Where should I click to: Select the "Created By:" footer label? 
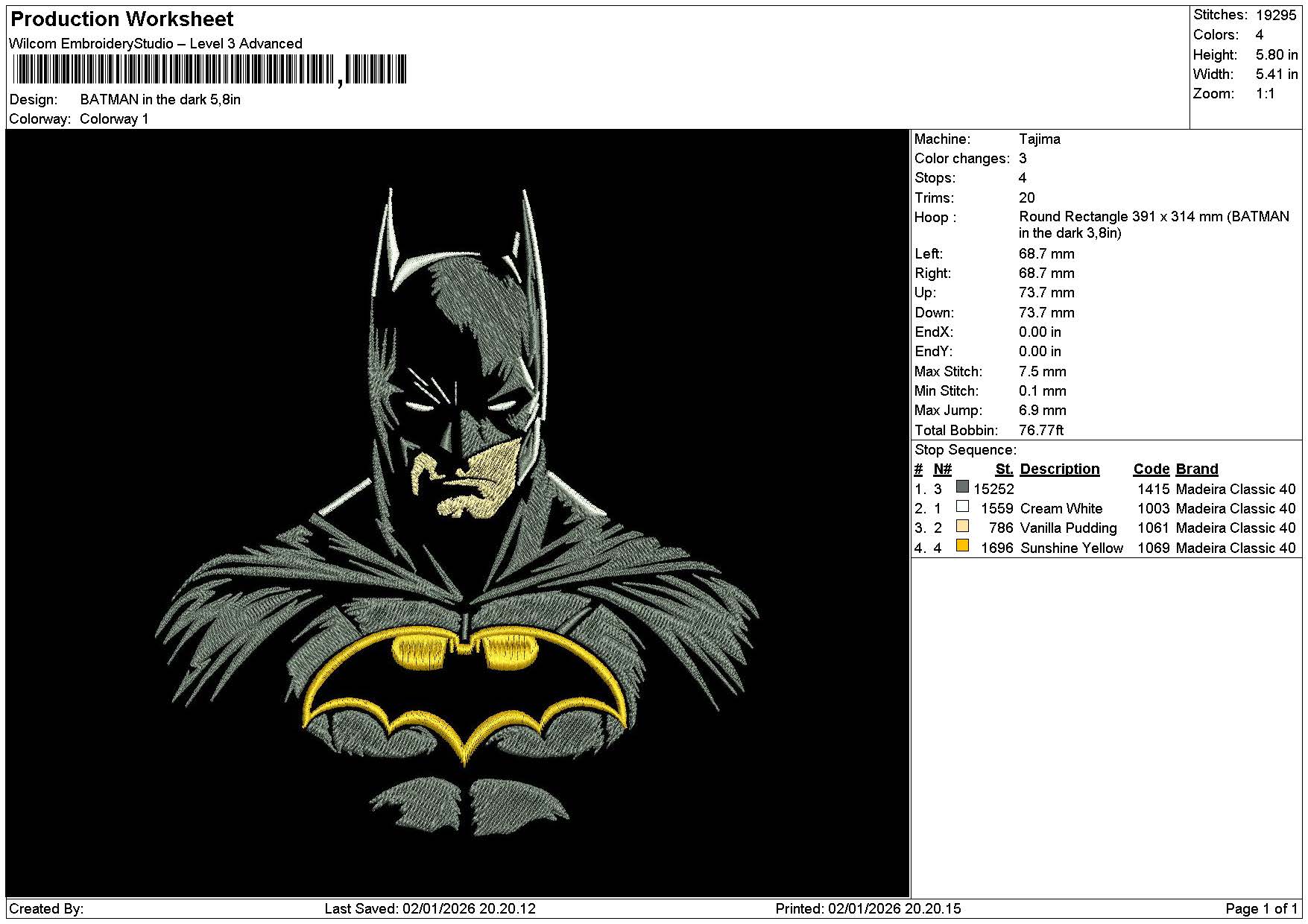click(46, 909)
